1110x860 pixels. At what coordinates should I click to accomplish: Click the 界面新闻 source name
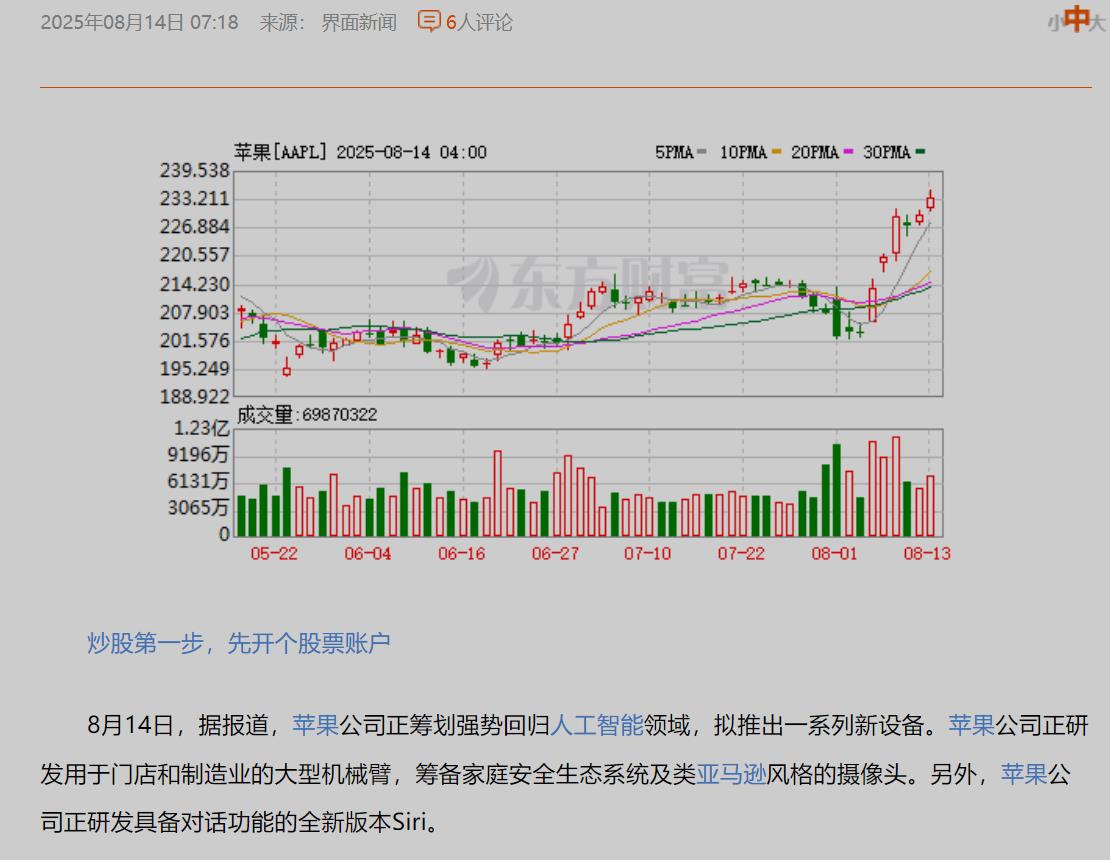359,23
